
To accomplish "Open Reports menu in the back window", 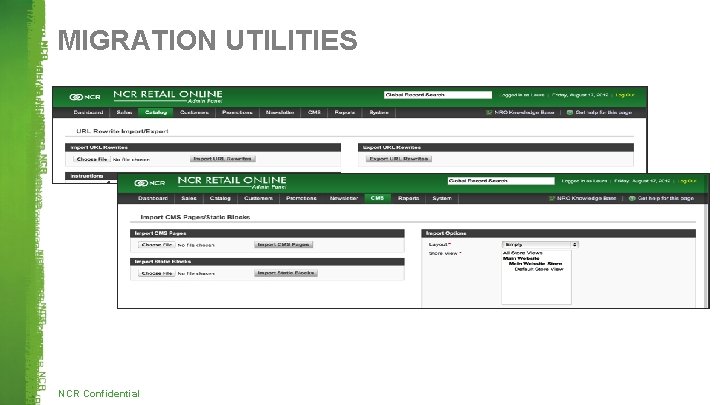I will (x=344, y=112).
